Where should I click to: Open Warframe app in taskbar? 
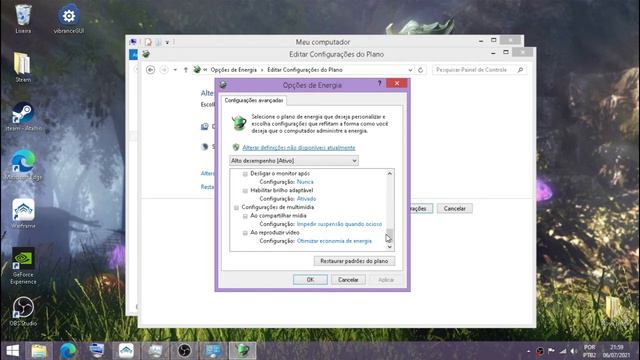click(126, 351)
